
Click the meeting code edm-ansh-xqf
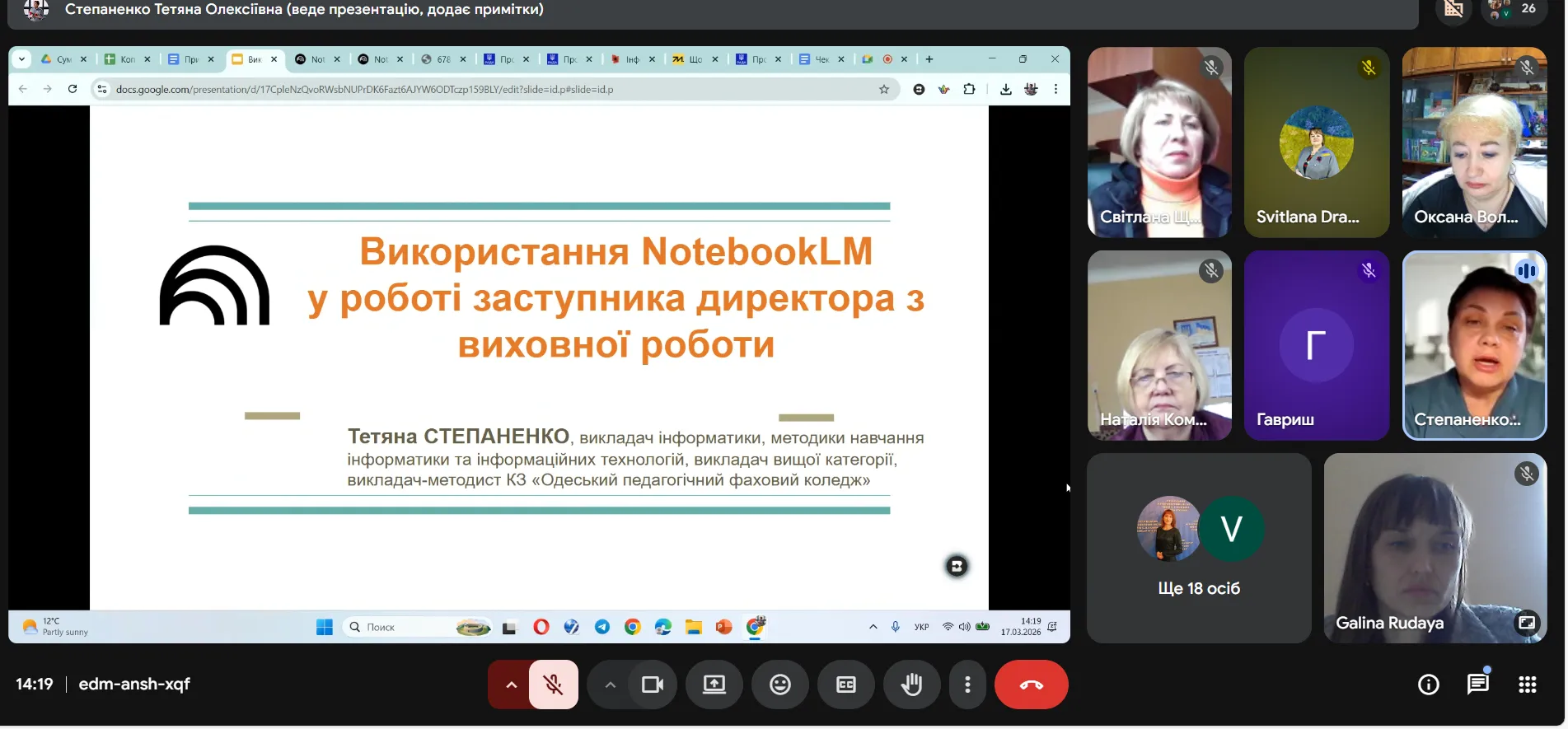click(134, 684)
